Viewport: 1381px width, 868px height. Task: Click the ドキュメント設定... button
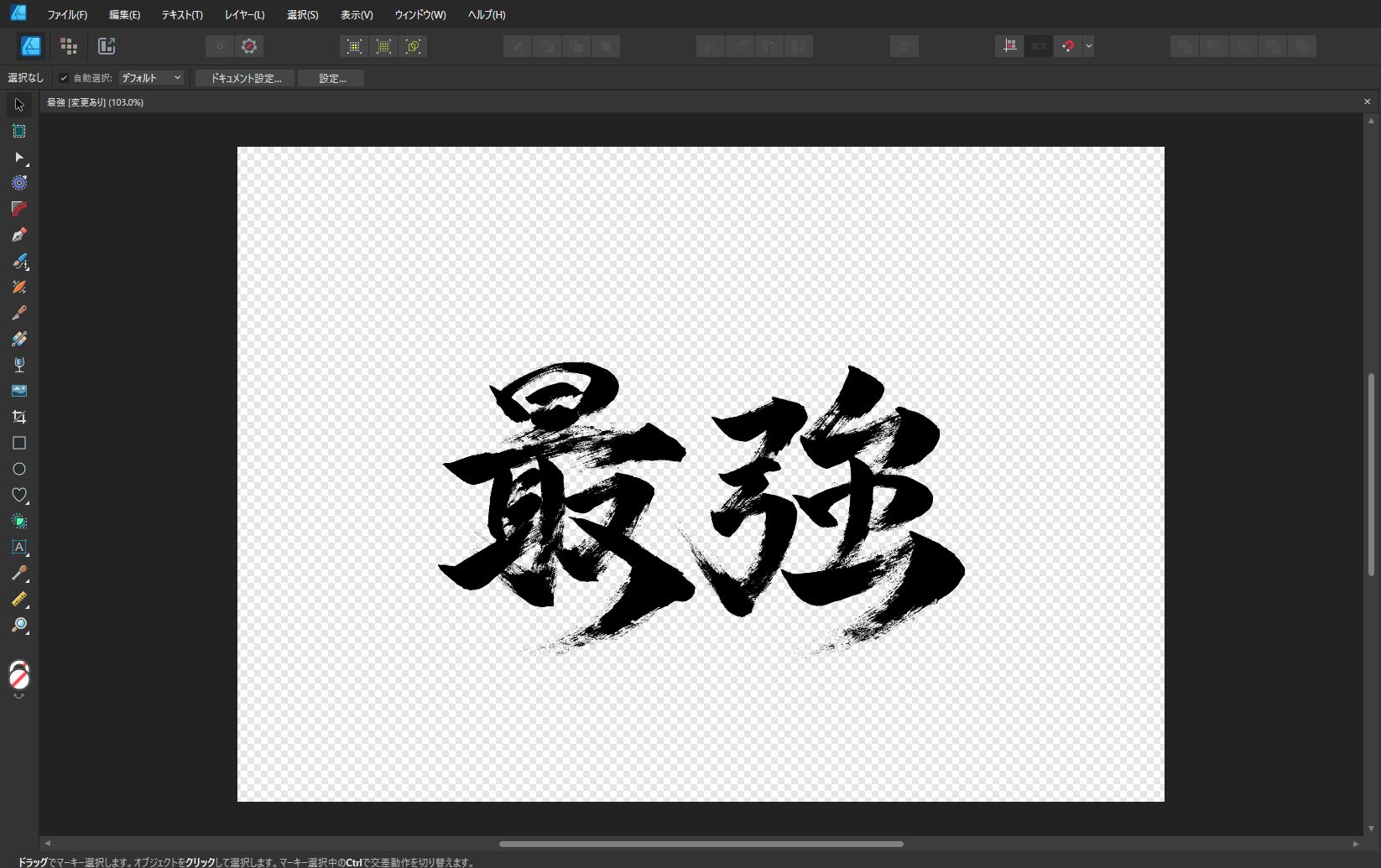[245, 78]
